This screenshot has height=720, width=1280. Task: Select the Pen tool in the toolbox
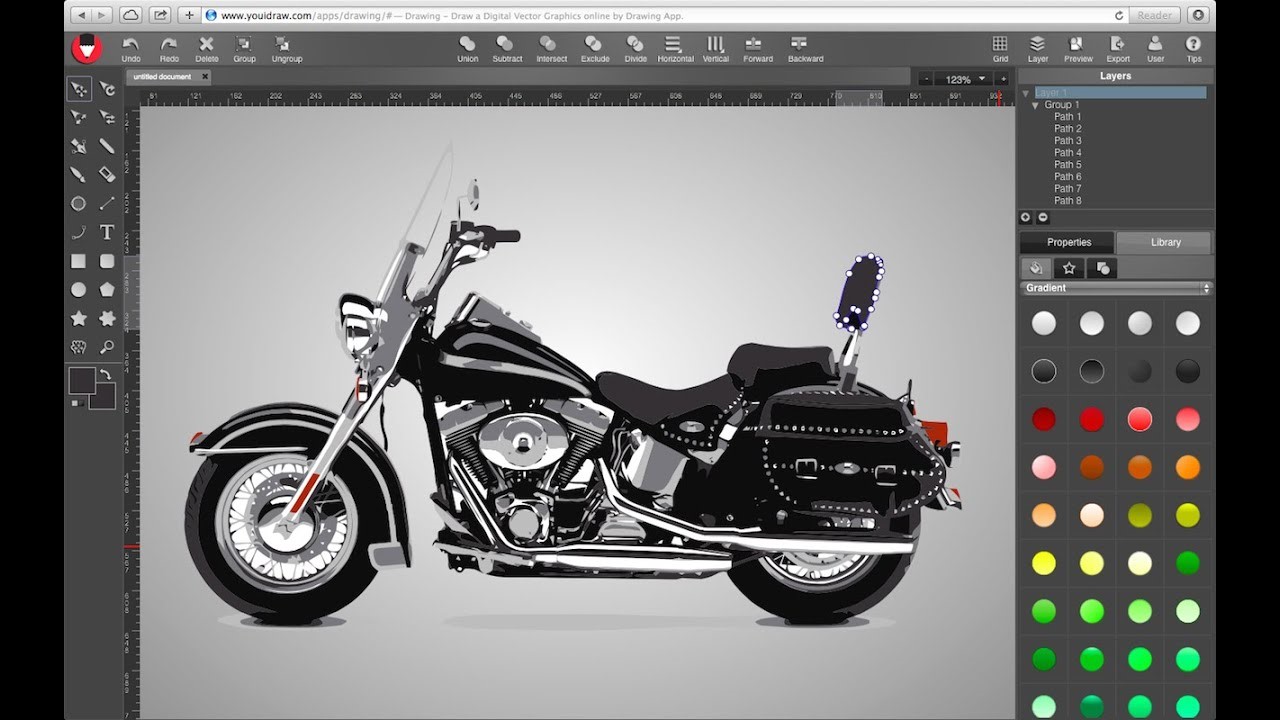click(78, 145)
